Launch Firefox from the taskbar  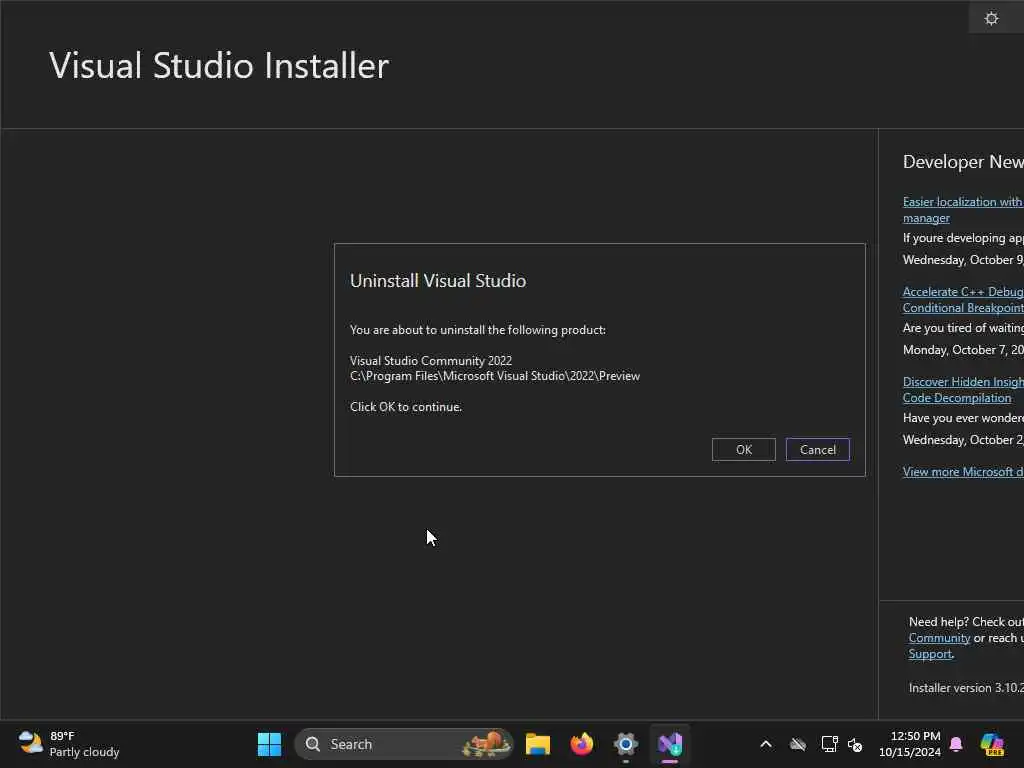[x=581, y=744]
